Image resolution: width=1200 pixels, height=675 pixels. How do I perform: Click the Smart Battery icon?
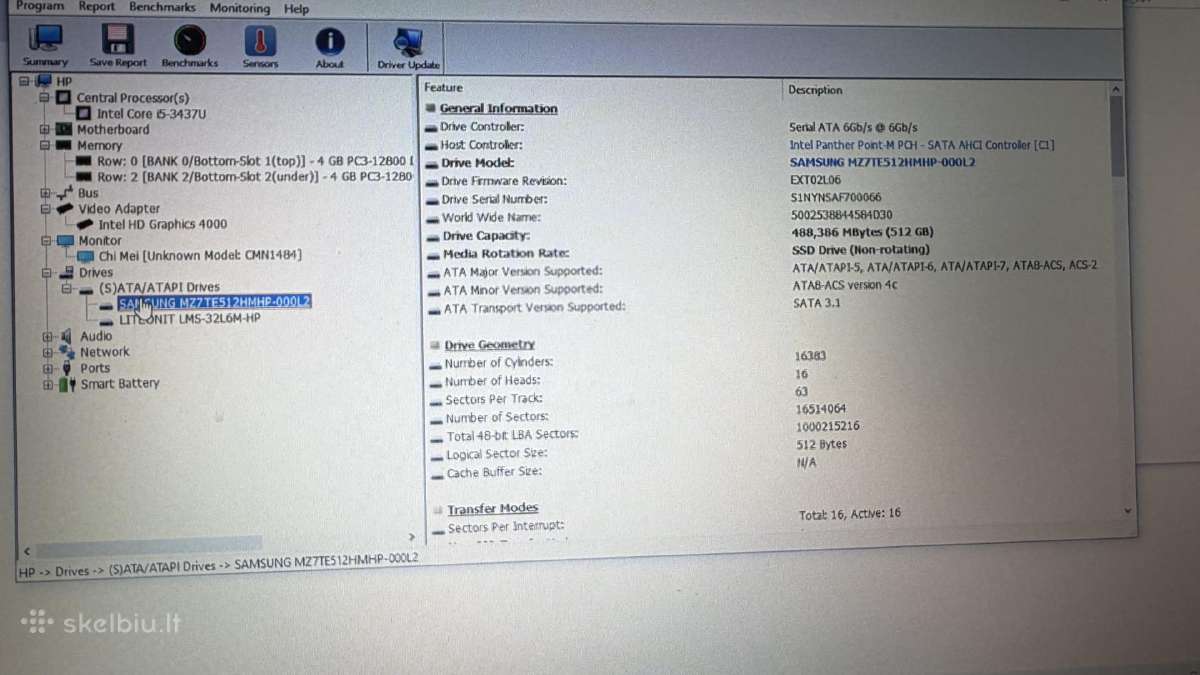[67, 384]
